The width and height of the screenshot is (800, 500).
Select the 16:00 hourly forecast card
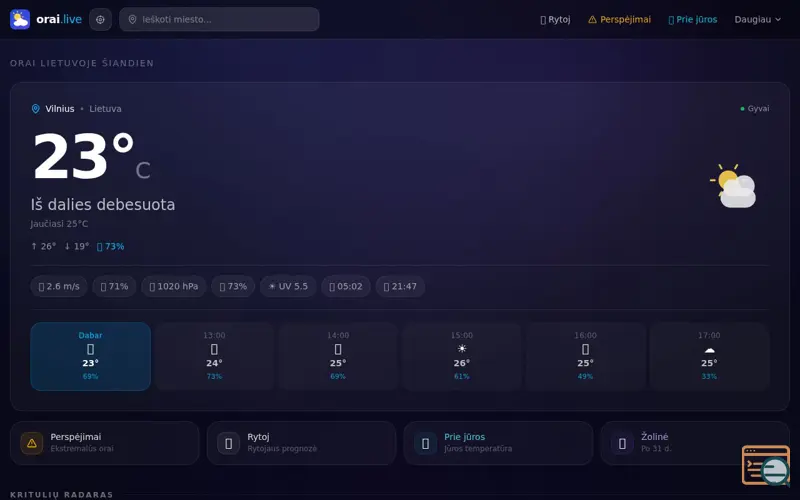point(585,356)
